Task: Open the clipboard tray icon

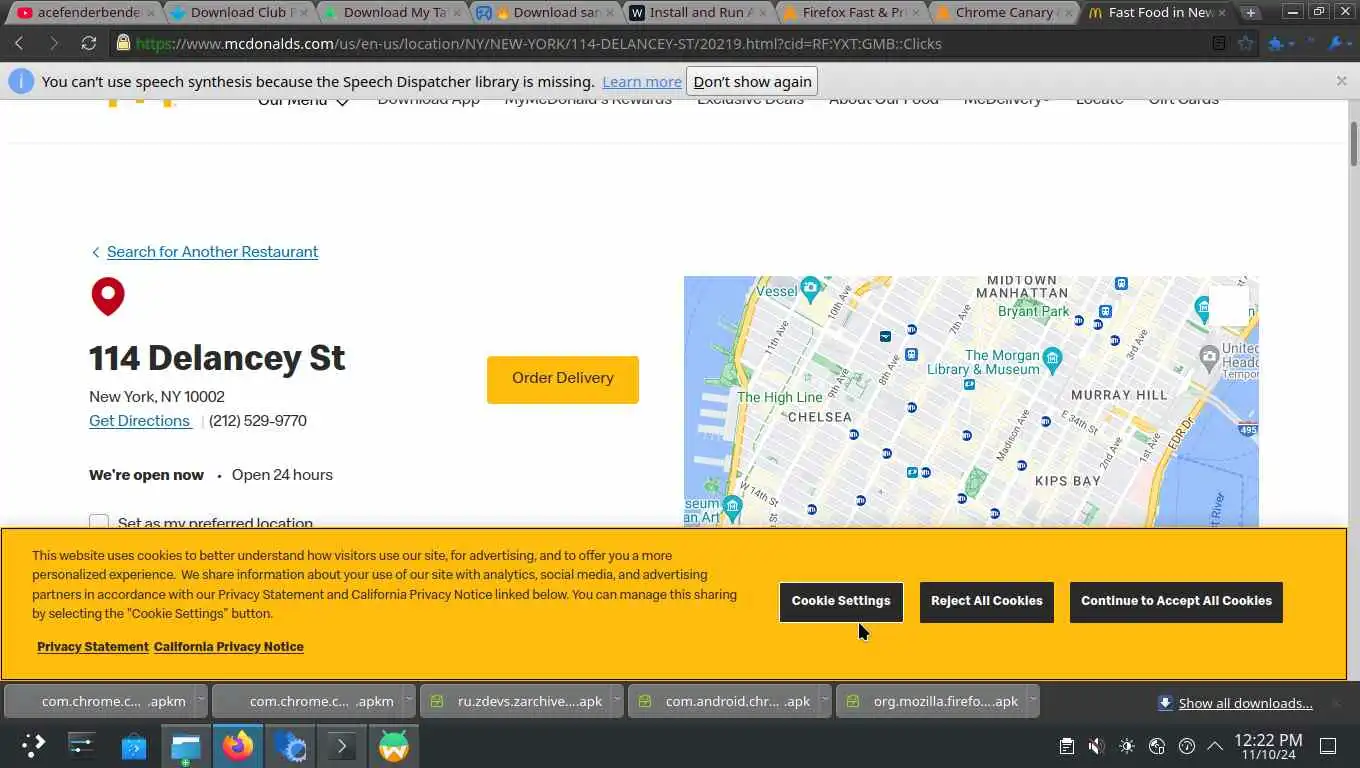Action: [x=1067, y=746]
